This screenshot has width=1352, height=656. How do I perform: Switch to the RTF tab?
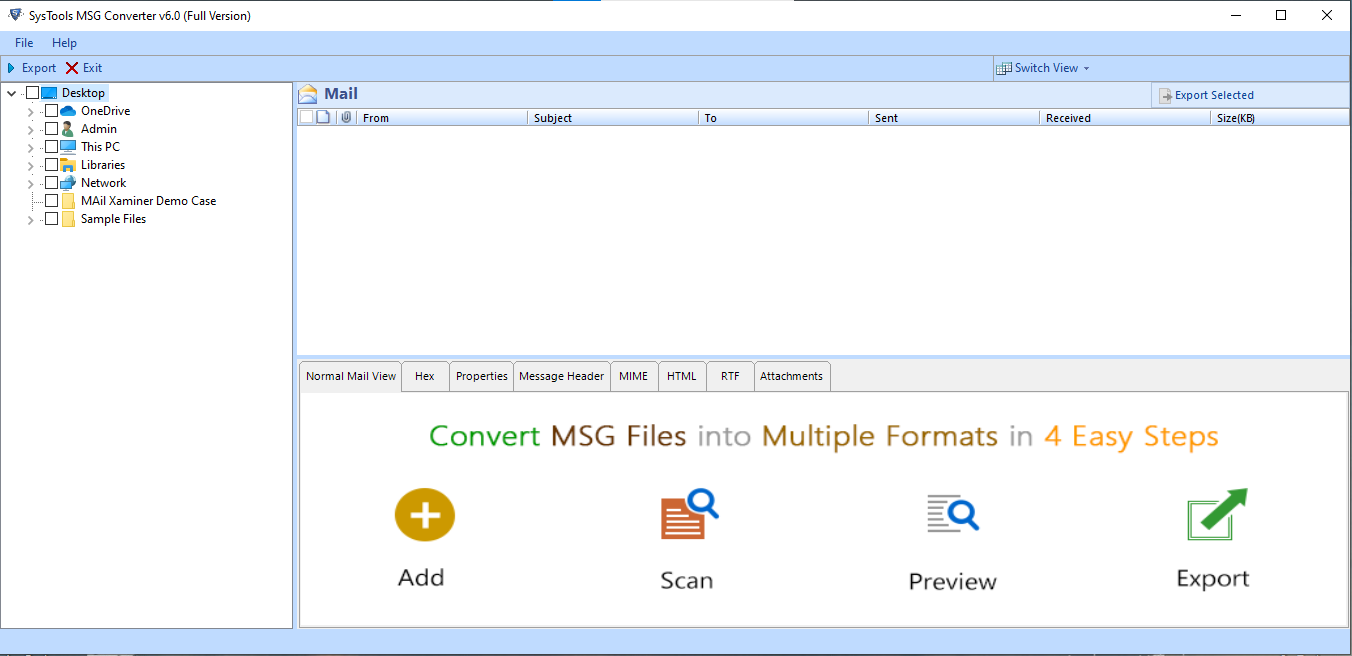click(730, 376)
